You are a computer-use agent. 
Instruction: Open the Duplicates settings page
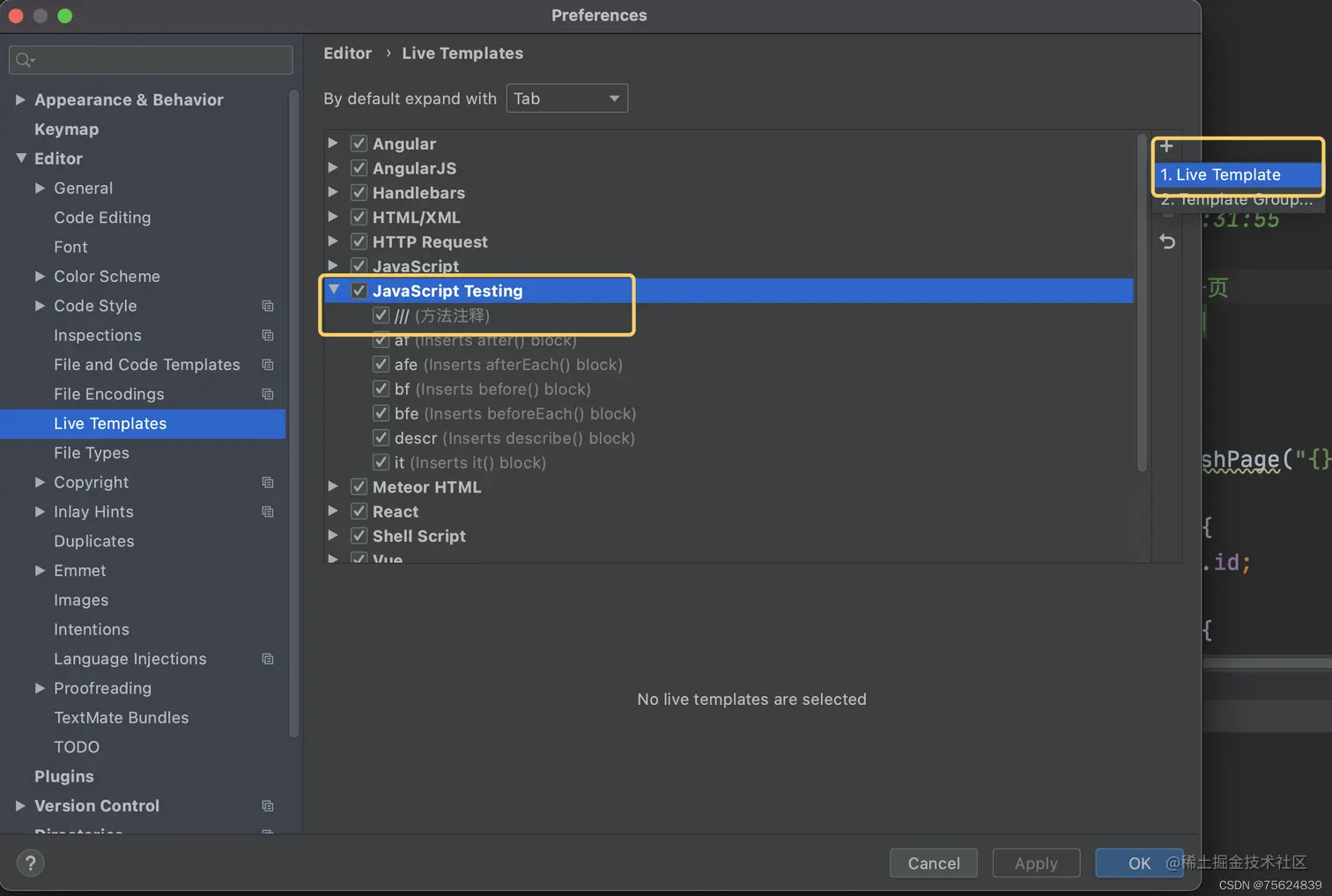coord(94,542)
